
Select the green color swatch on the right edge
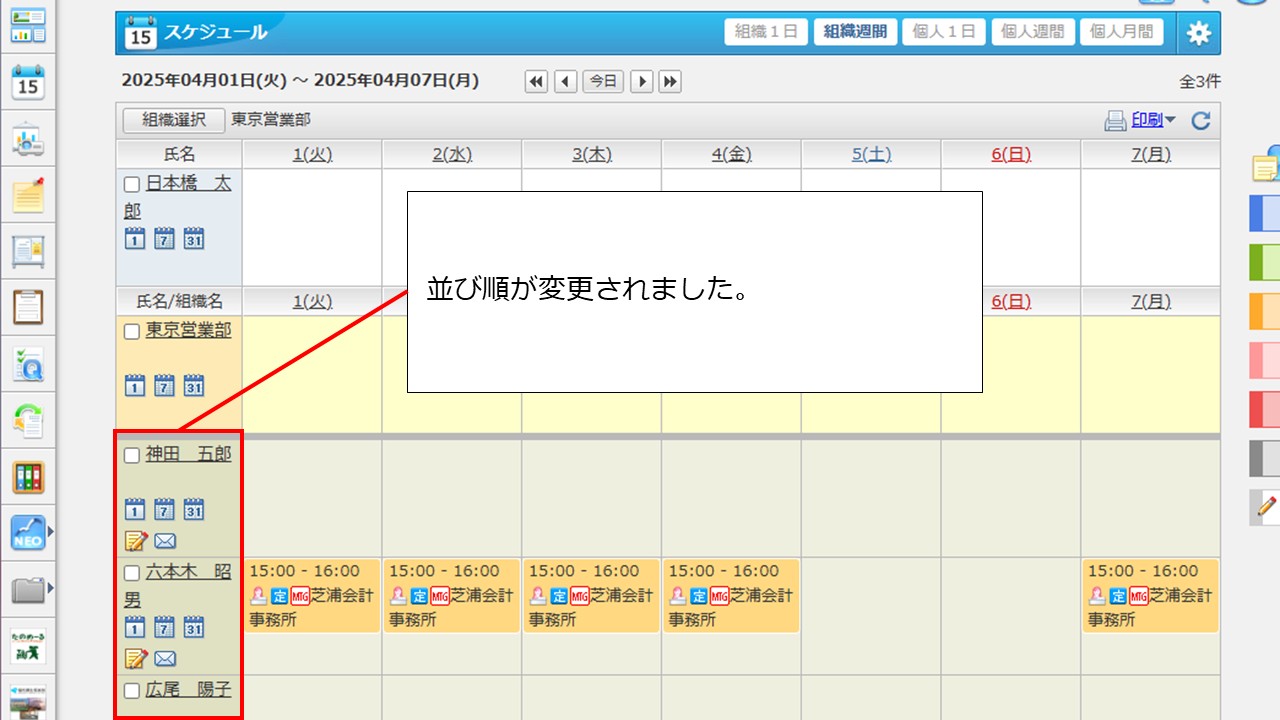[x=1264, y=263]
